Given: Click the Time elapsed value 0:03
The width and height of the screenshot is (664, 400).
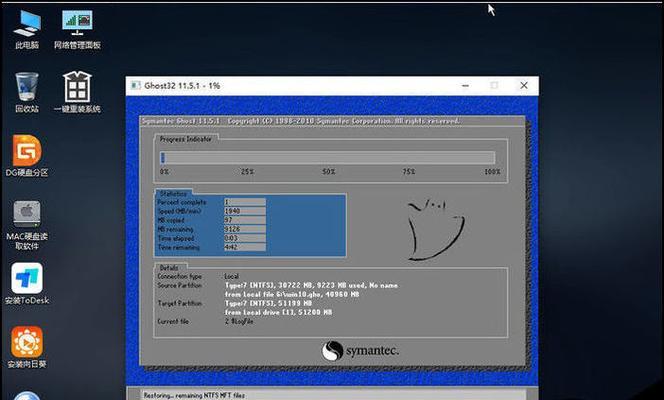Looking at the screenshot, I should (245, 238).
